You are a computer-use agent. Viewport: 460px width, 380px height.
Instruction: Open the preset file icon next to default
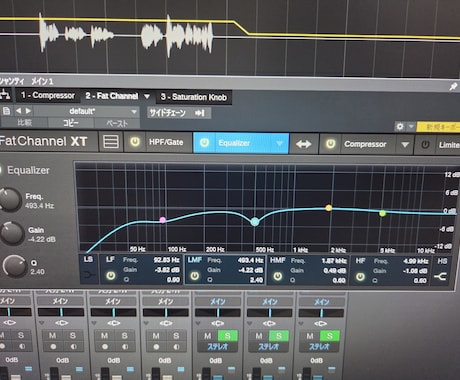coord(6,111)
